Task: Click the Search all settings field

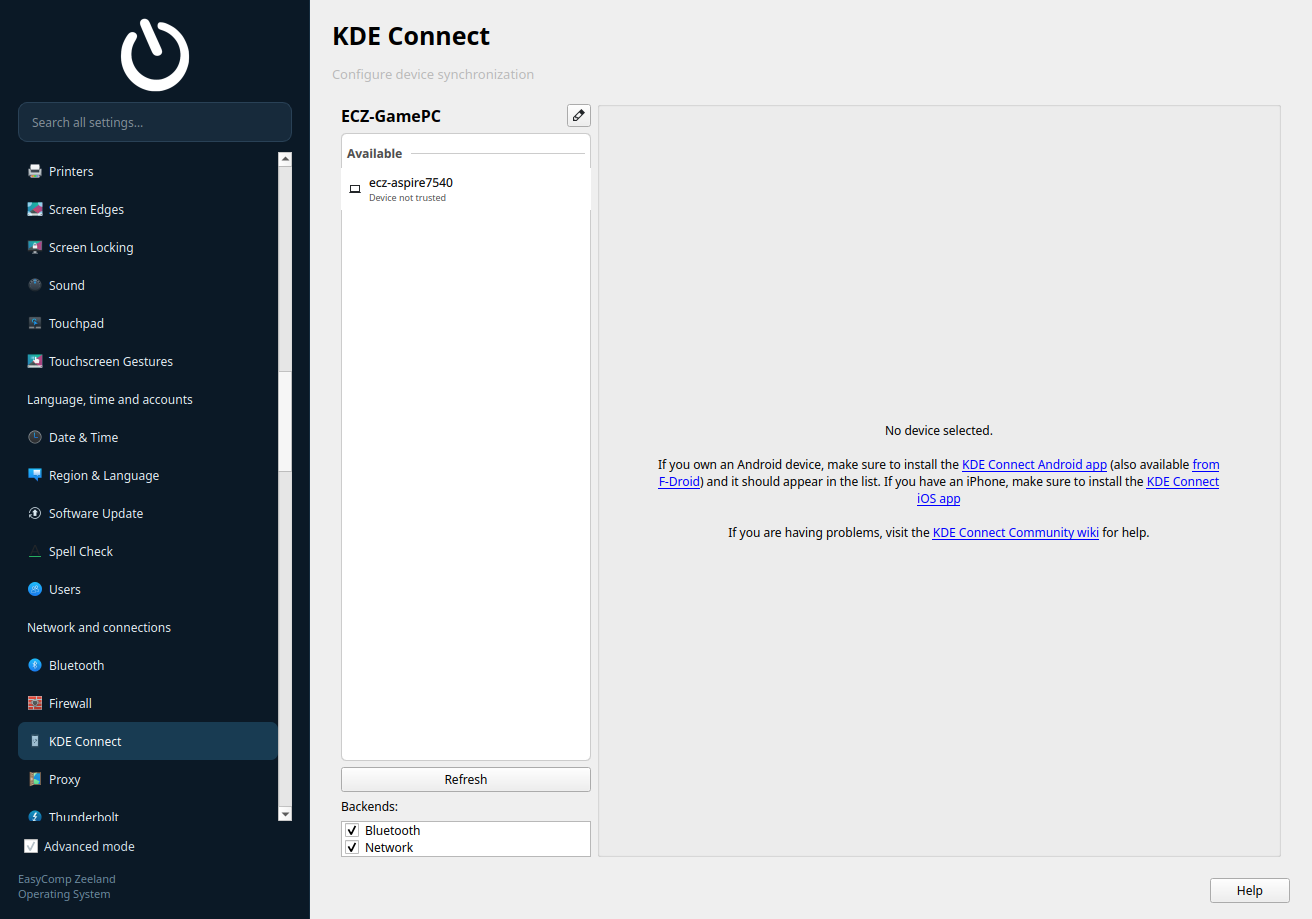Action: [x=155, y=122]
